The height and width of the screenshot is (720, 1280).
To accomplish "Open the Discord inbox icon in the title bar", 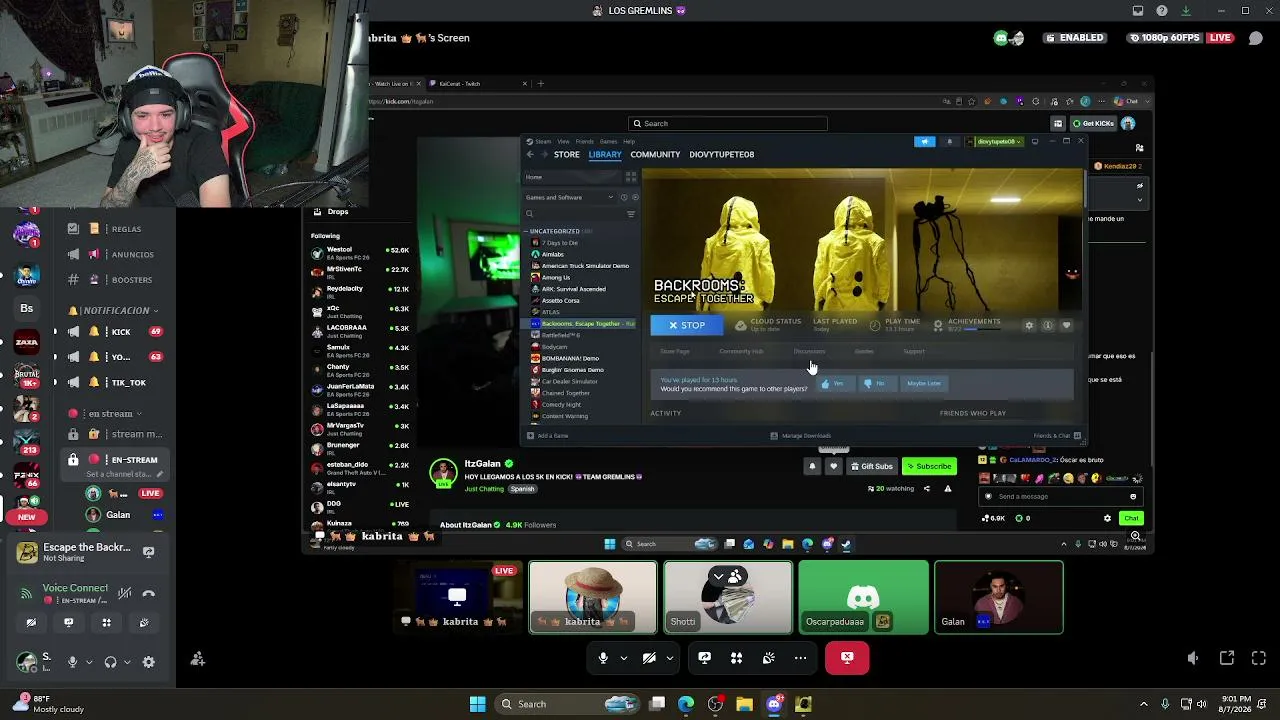I will tap(1138, 11).
